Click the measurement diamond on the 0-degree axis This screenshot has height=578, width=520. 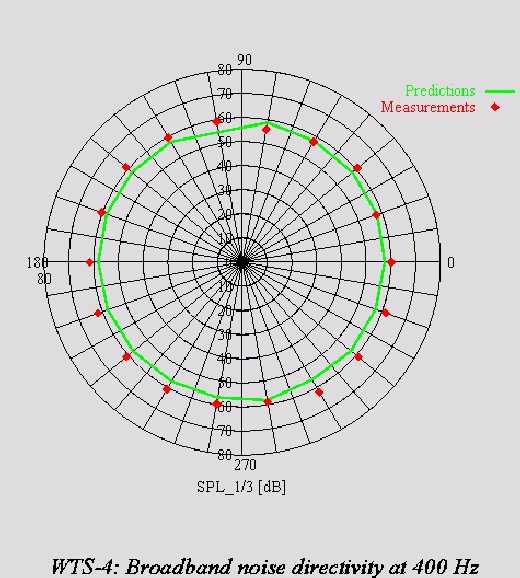tap(391, 262)
